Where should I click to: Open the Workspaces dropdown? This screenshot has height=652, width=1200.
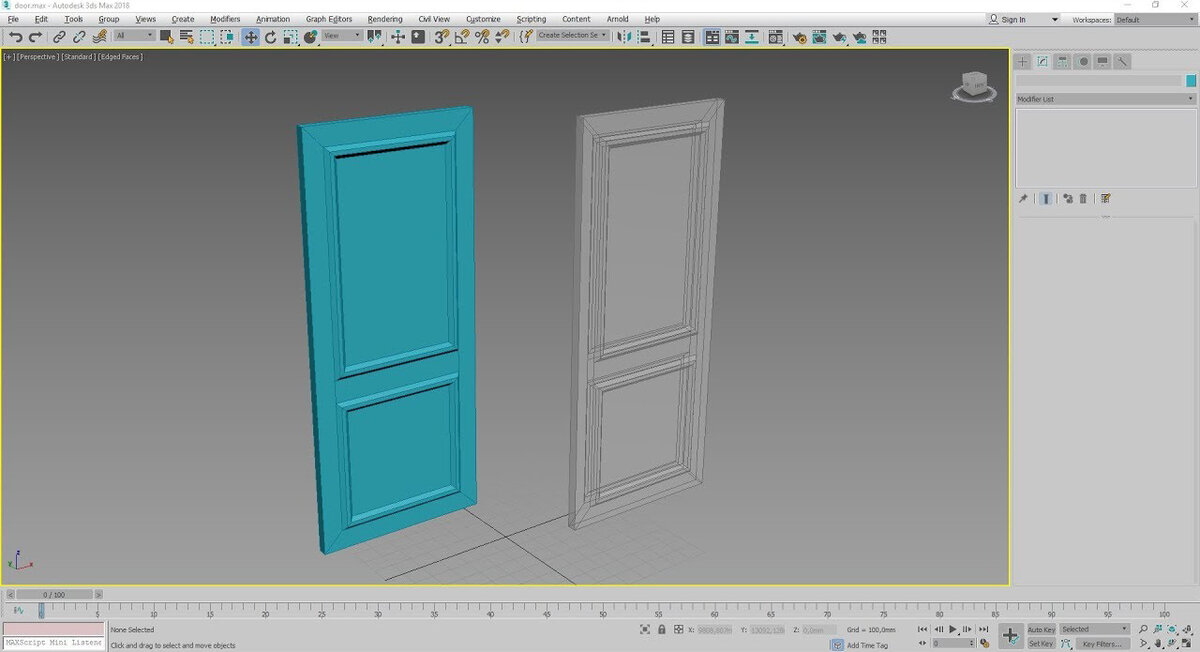click(x=1155, y=19)
